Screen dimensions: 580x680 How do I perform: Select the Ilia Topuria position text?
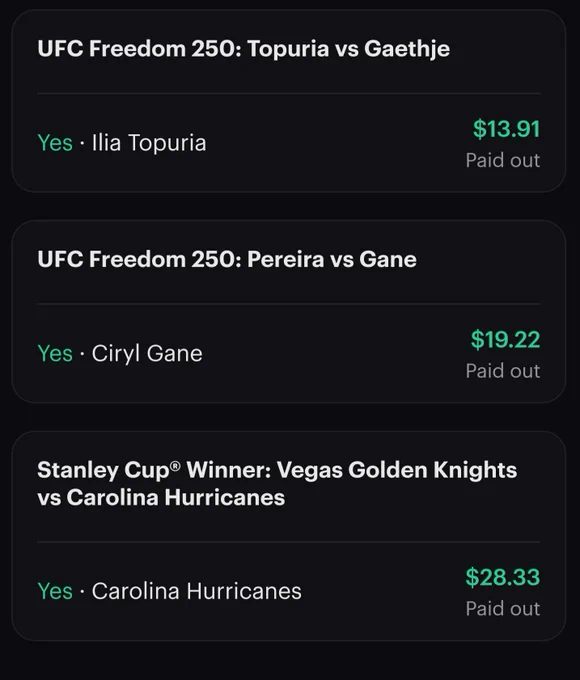pyautogui.click(x=149, y=143)
